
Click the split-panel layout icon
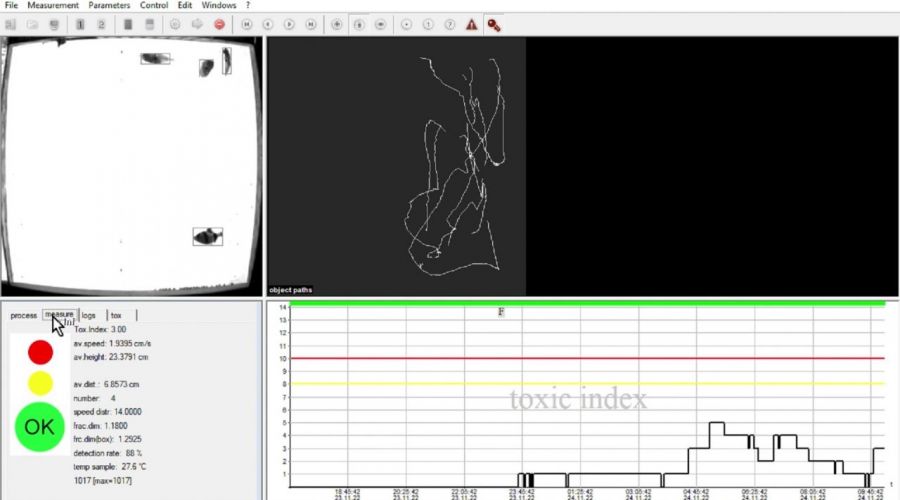[x=149, y=25]
